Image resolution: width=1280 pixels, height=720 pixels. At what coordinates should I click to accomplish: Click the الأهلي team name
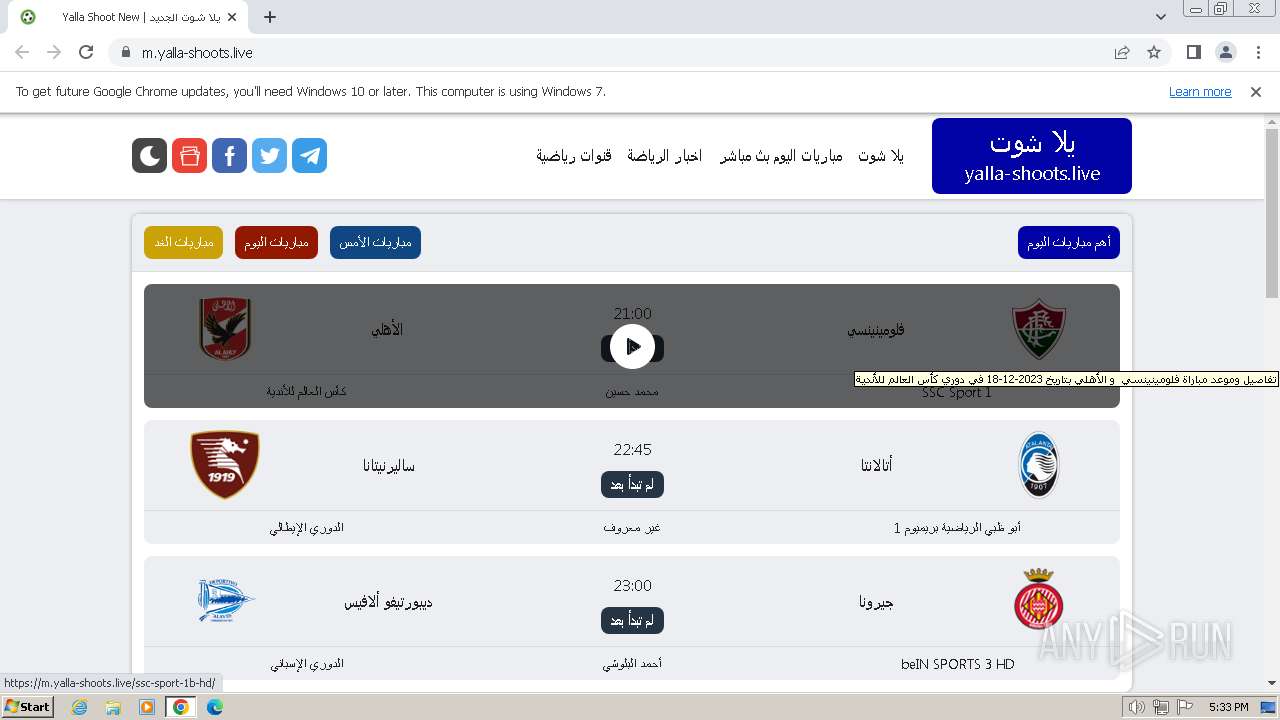pos(387,329)
